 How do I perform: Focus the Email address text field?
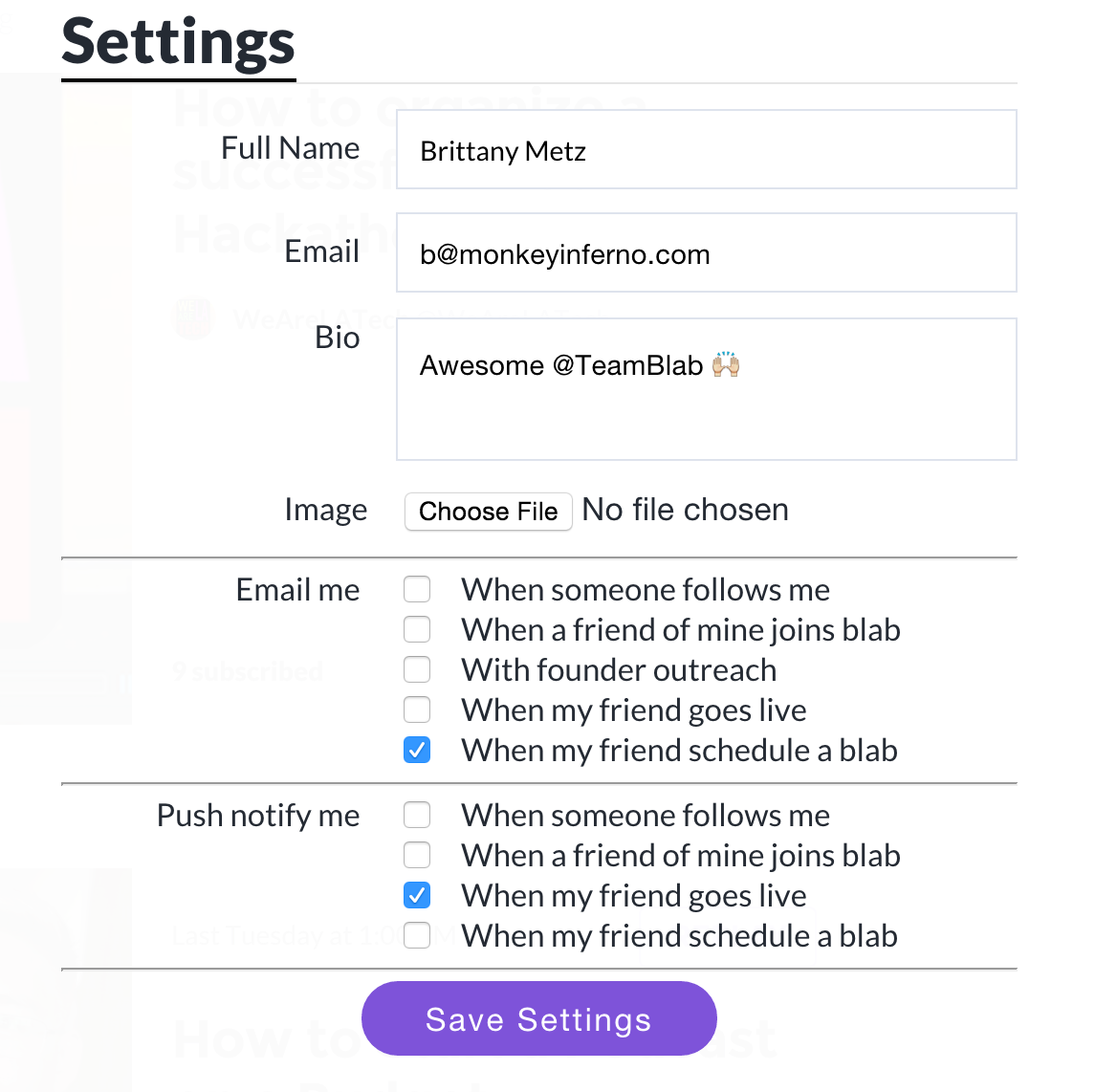tap(706, 253)
